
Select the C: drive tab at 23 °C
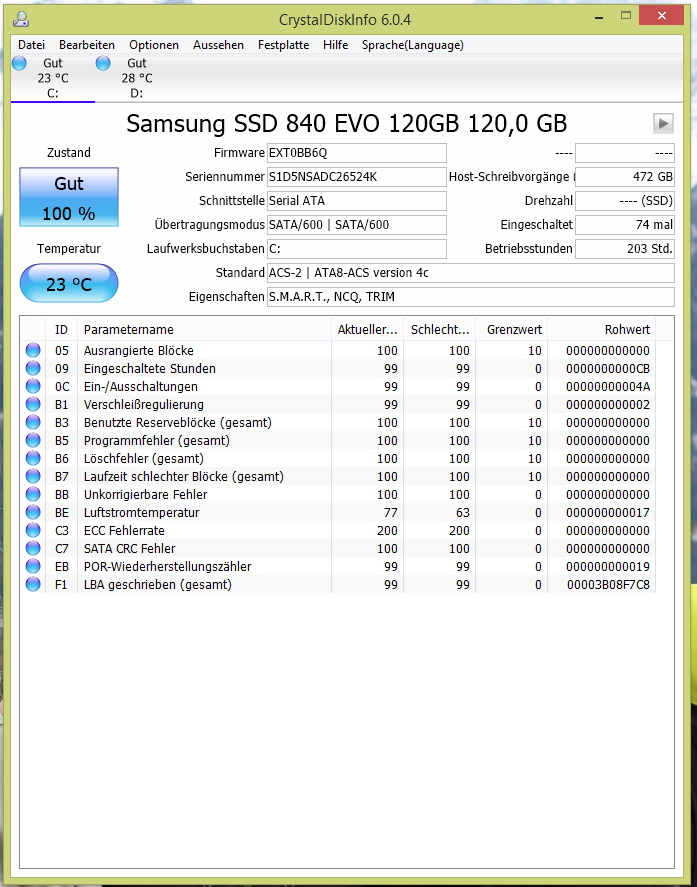pyautogui.click(x=53, y=78)
